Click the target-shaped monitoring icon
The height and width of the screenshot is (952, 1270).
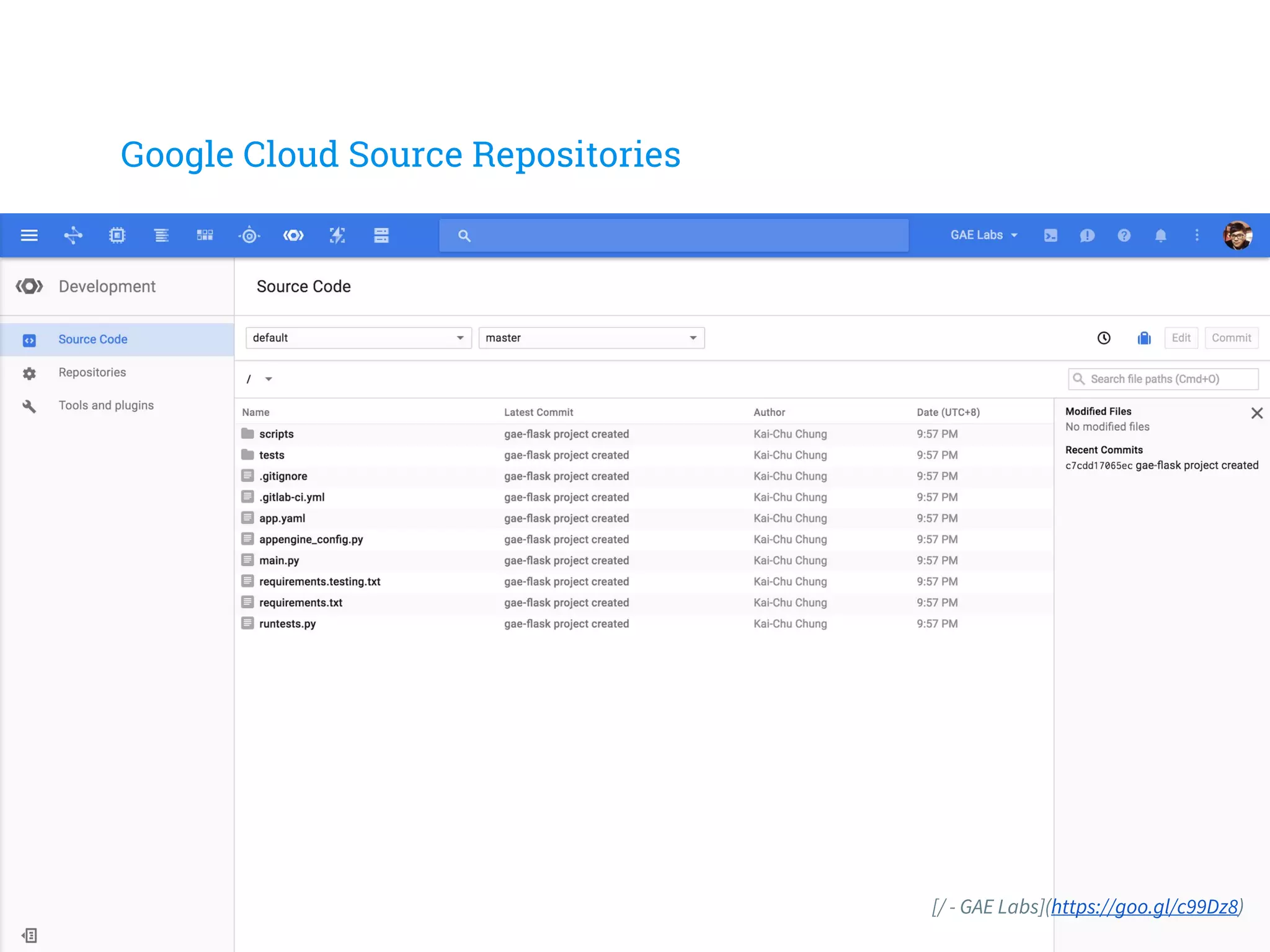coord(249,236)
